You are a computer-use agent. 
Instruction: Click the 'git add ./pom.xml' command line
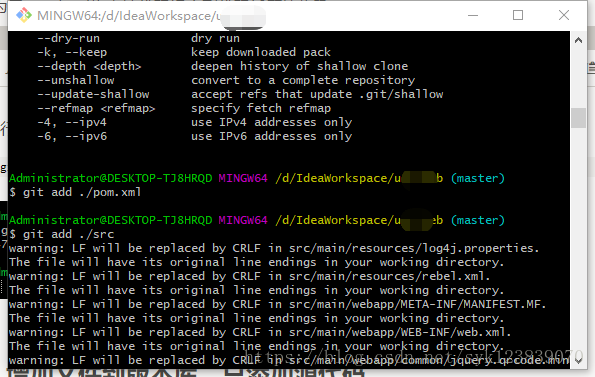pos(75,192)
